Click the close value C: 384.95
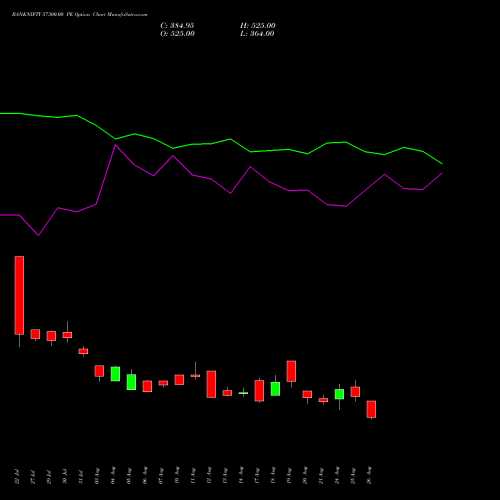Image resolution: width=500 pixels, height=500 pixels. click(x=177, y=26)
